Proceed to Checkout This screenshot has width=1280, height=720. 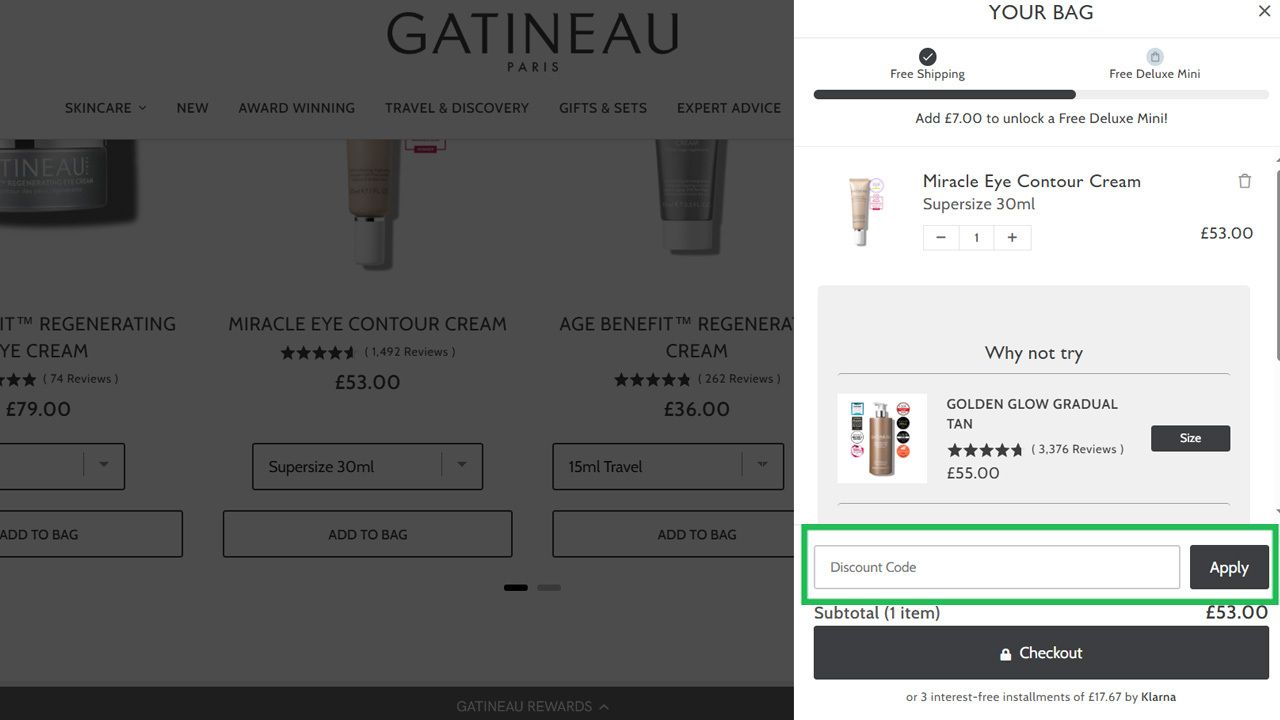point(1041,653)
